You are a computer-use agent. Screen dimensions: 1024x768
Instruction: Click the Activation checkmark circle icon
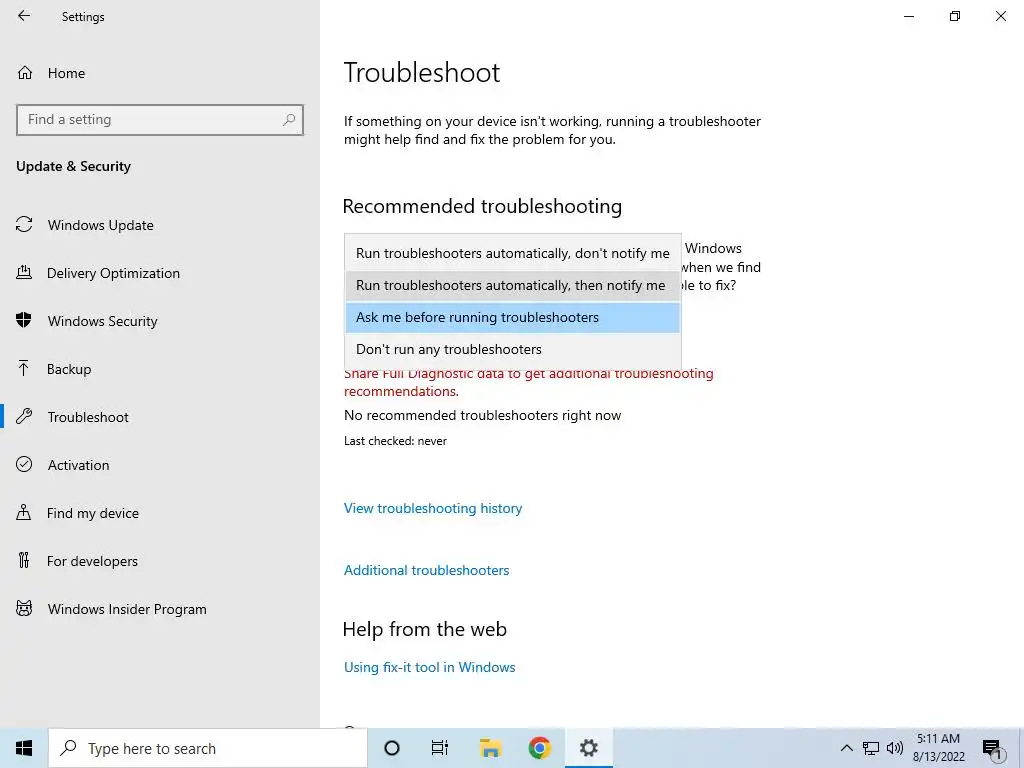pyautogui.click(x=24, y=464)
